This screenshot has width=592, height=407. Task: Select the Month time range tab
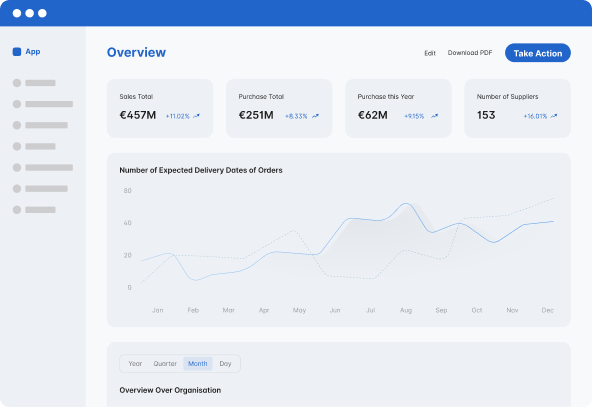pyautogui.click(x=198, y=364)
